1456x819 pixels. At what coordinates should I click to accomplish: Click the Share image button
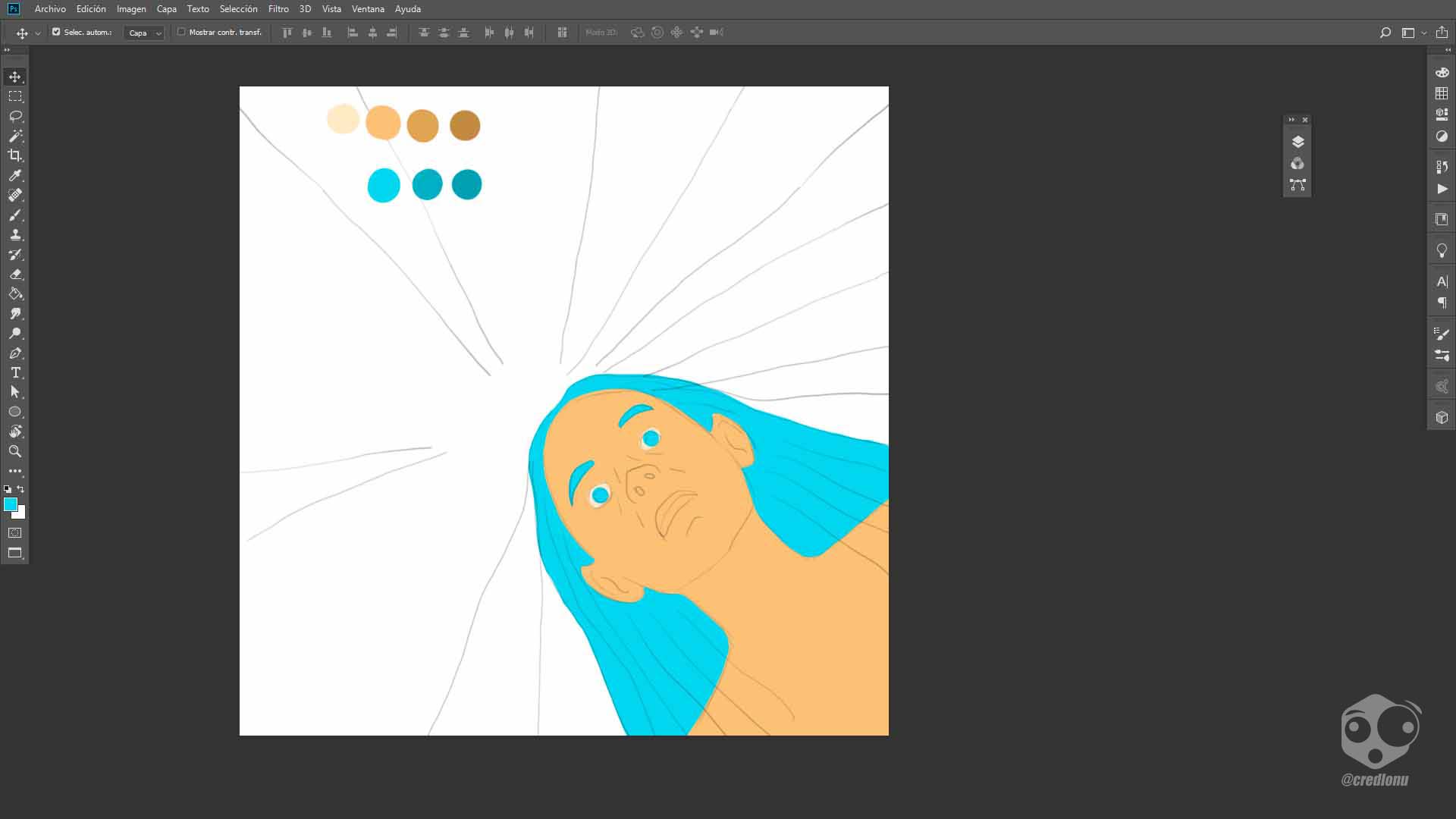pos(1442,32)
